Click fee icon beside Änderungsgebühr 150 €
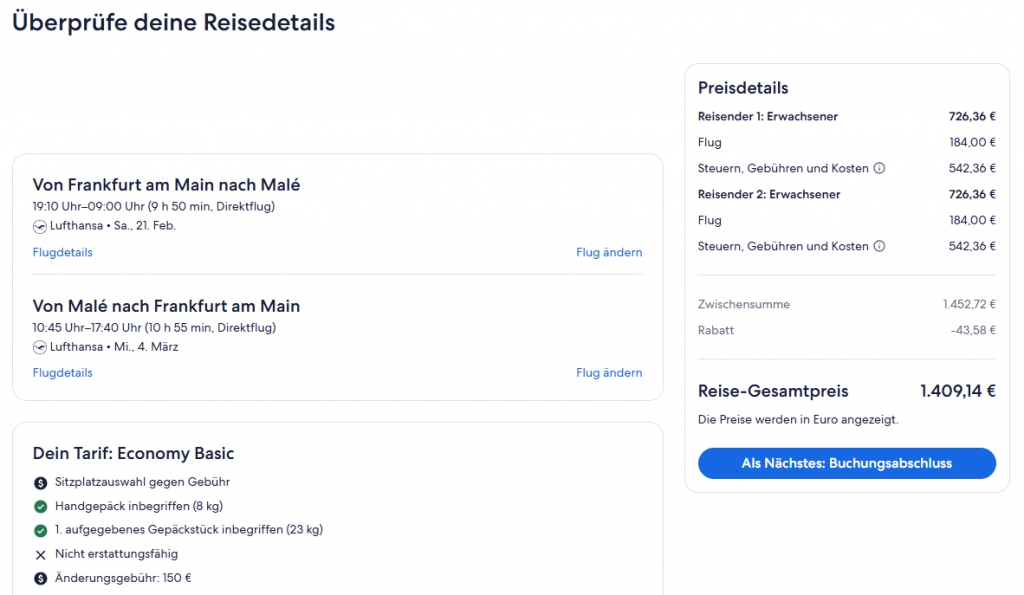The width and height of the screenshot is (1024, 595). point(41,578)
